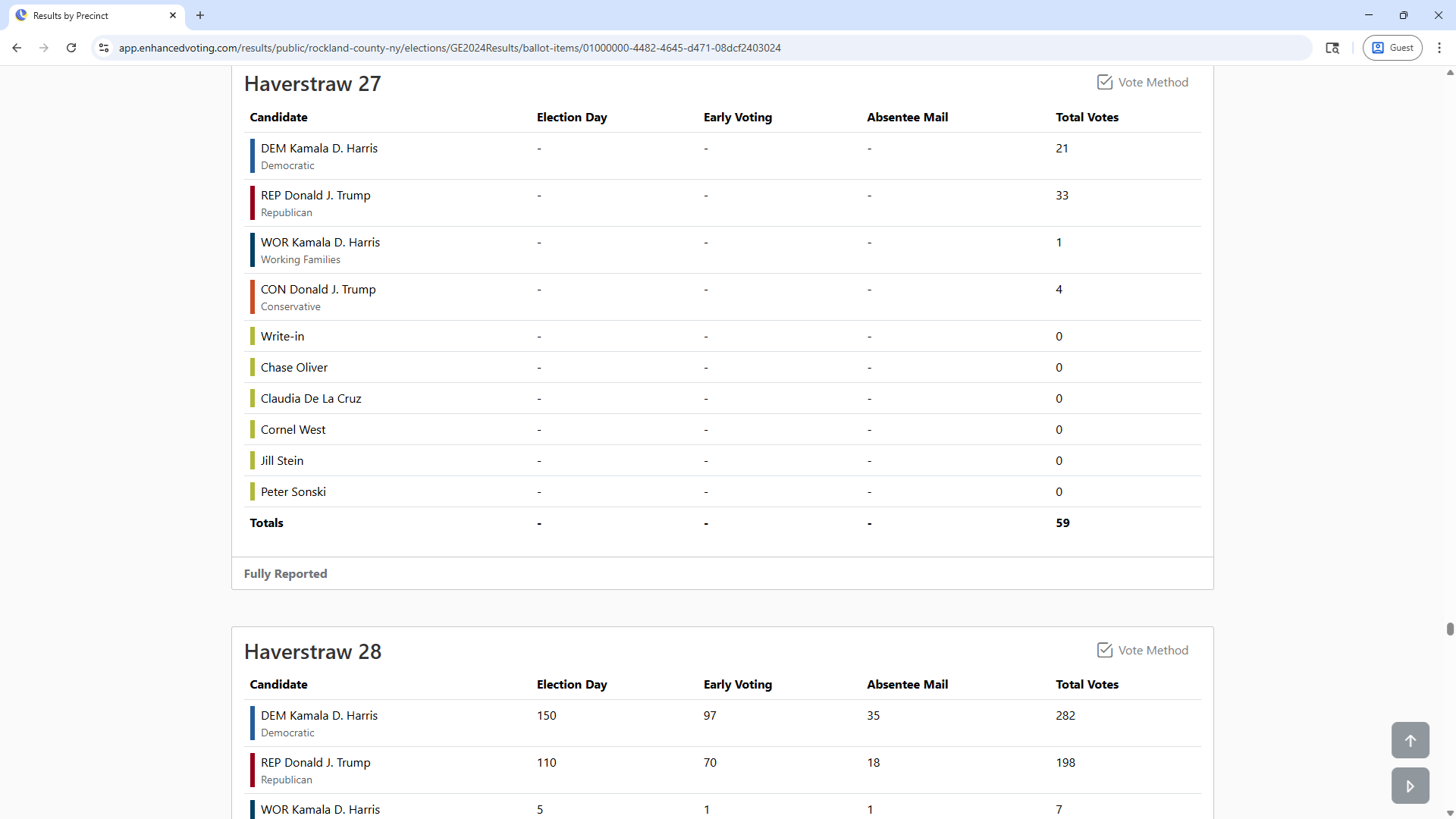The width and height of the screenshot is (1456, 819).
Task: Go back with the browser back arrow
Action: tap(17, 48)
